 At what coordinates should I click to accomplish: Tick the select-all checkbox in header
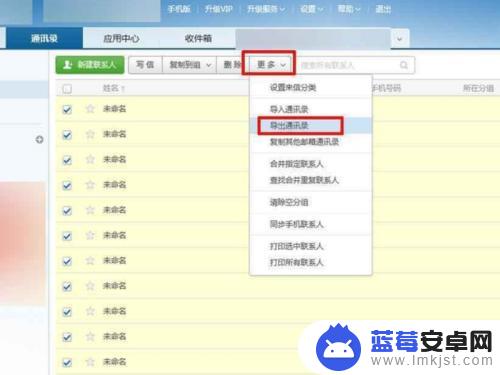(67, 89)
